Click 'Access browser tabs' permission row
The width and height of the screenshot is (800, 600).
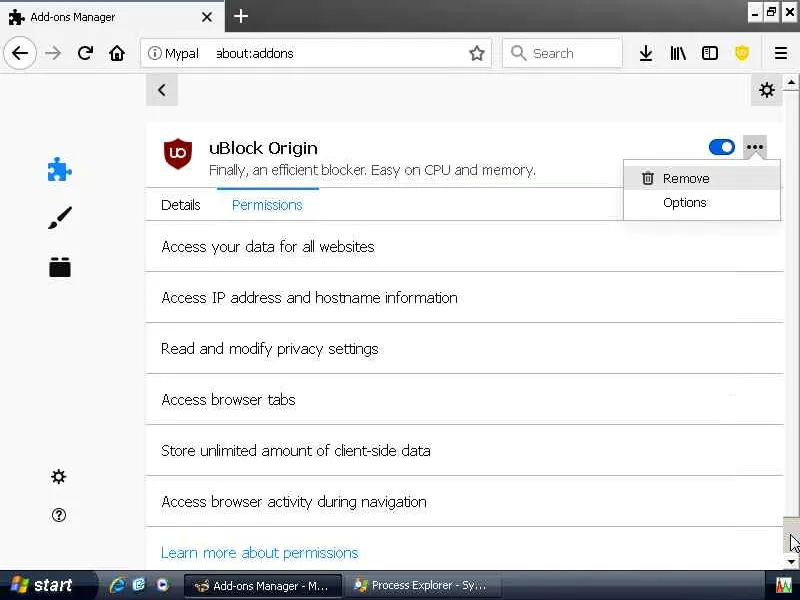point(464,399)
